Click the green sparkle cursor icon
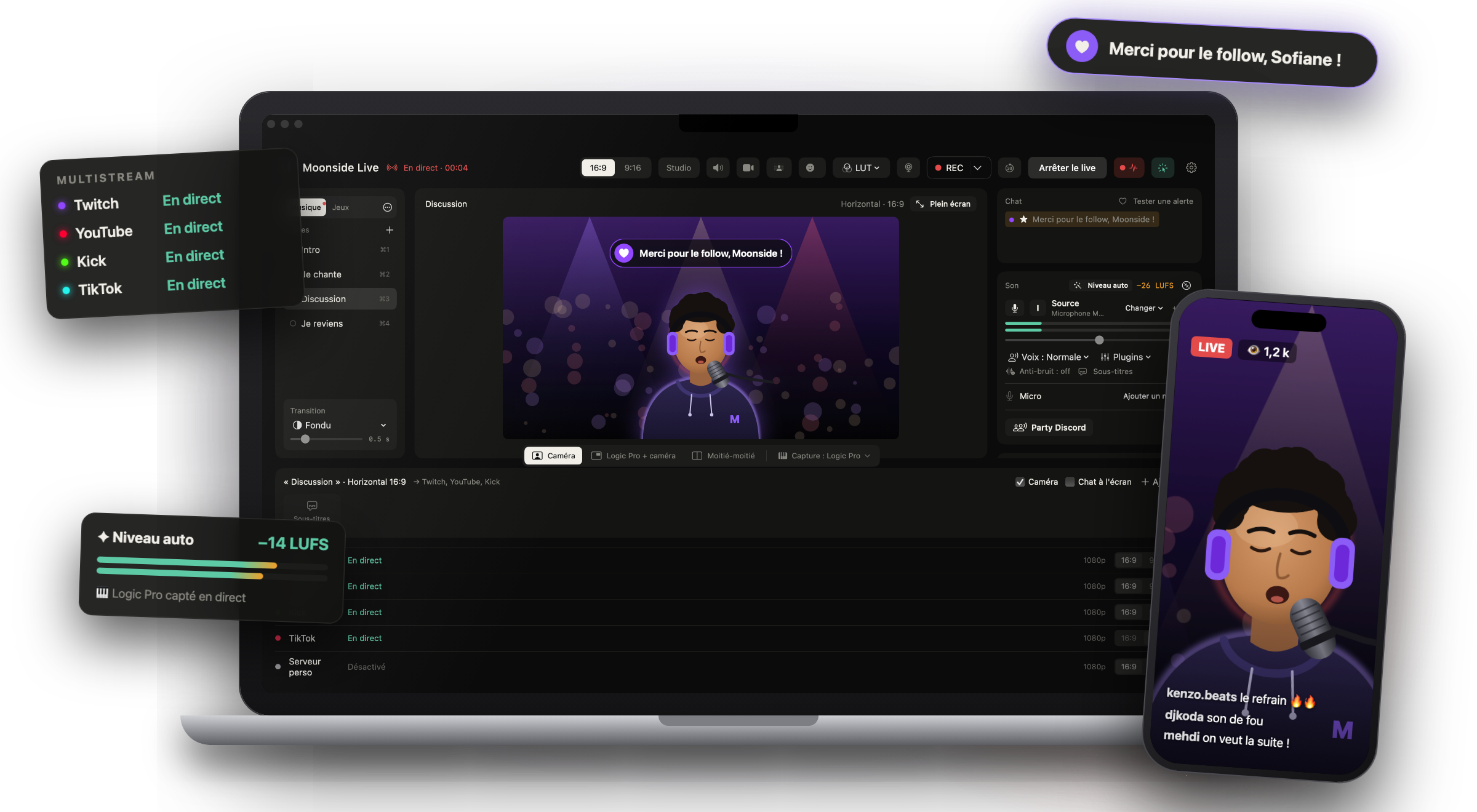The width and height of the screenshot is (1477, 812). 1163,168
